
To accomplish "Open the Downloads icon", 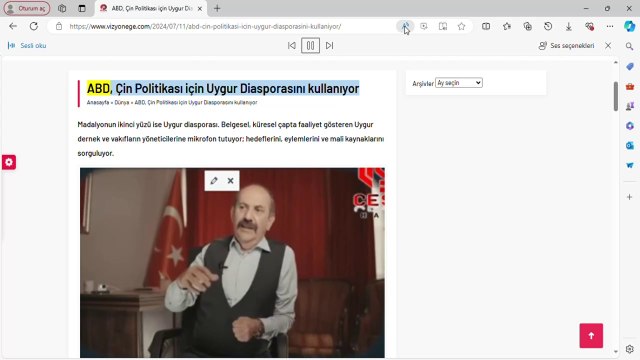I will 569,27.
